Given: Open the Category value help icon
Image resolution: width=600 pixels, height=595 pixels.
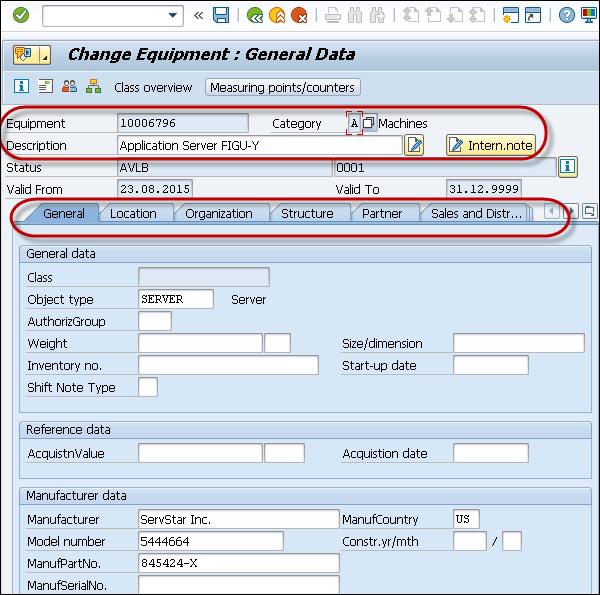Looking at the screenshot, I should point(369,123).
